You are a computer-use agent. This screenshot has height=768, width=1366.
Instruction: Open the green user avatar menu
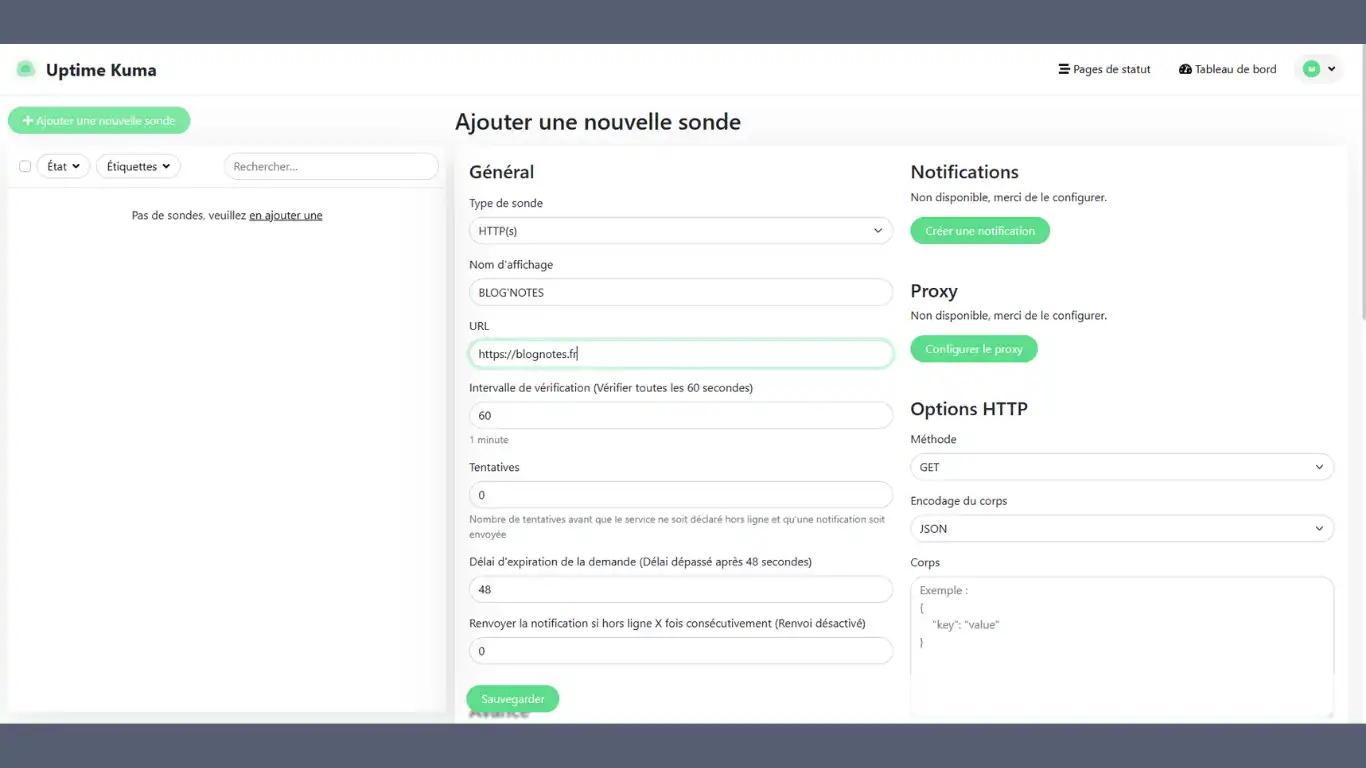click(x=1311, y=68)
